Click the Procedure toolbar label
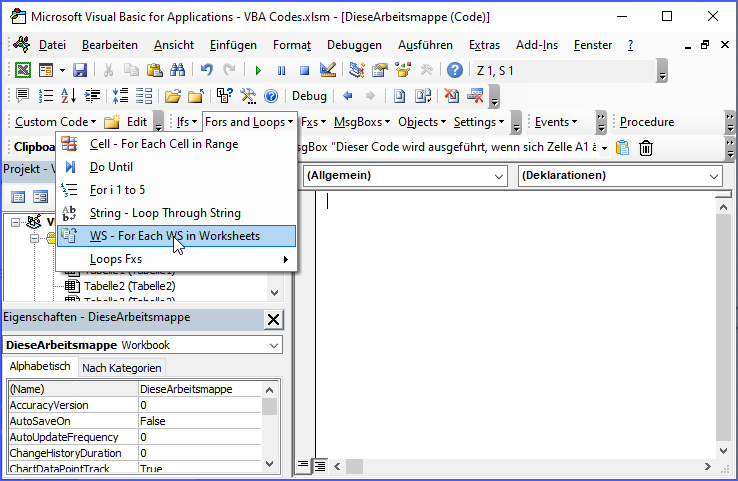 pos(647,122)
